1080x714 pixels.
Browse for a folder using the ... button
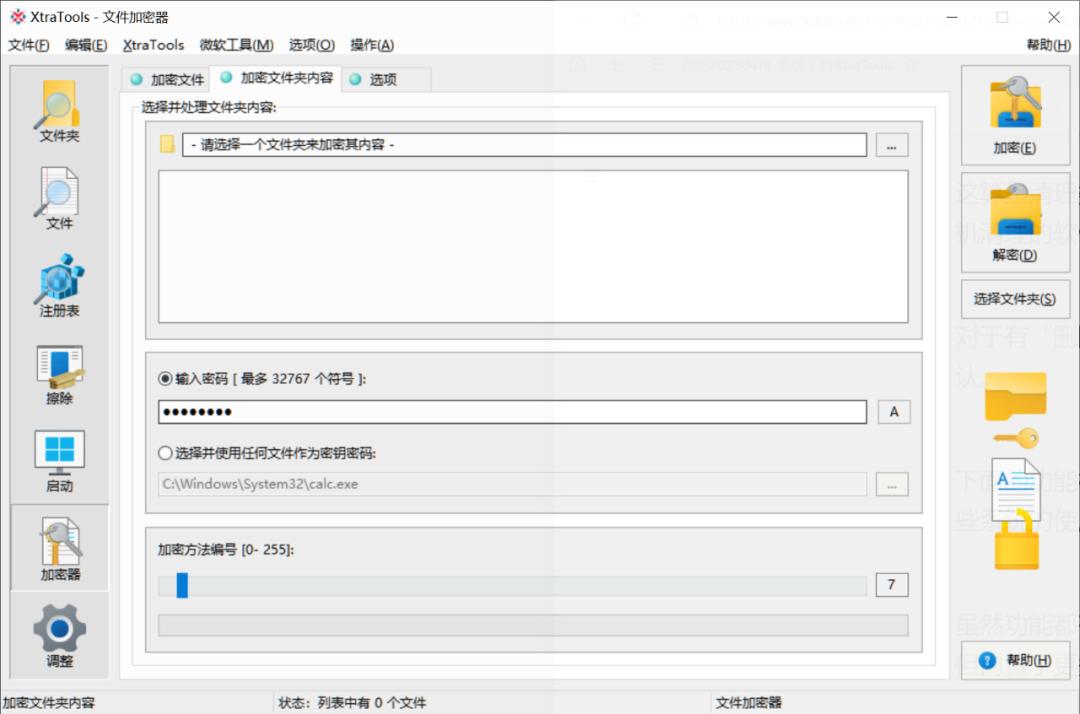click(x=891, y=144)
